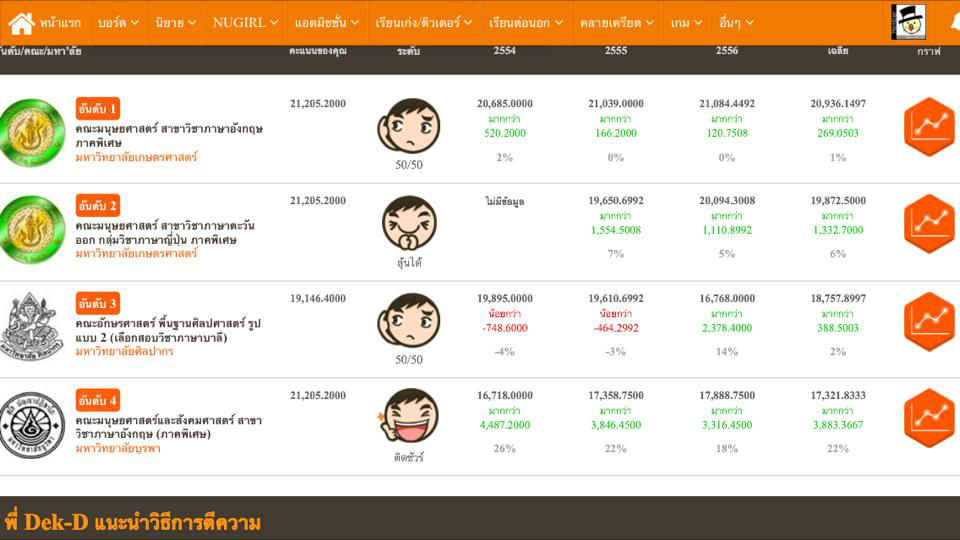Image resolution: width=960 pixels, height=540 pixels.
Task: Click the orange graph icon for อันดับ 3
Action: 928,321
